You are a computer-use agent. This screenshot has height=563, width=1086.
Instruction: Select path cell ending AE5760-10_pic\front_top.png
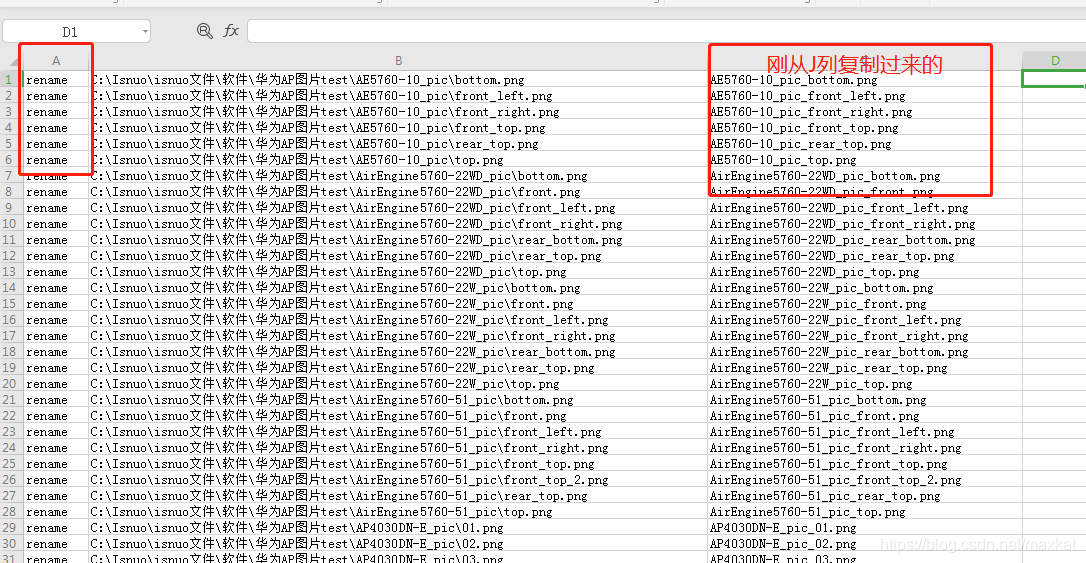(x=398, y=127)
